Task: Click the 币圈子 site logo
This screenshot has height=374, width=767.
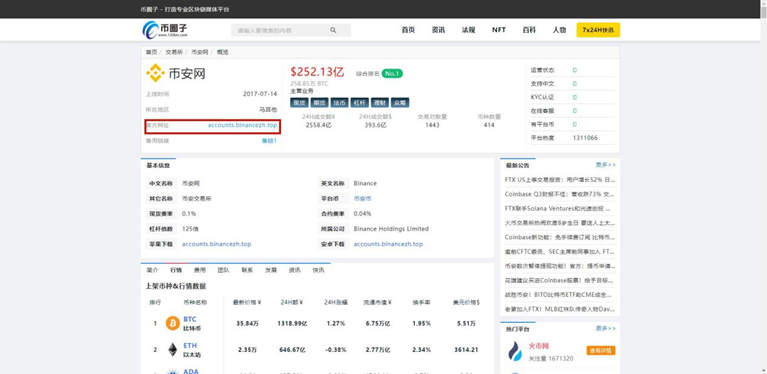Action: [165, 30]
